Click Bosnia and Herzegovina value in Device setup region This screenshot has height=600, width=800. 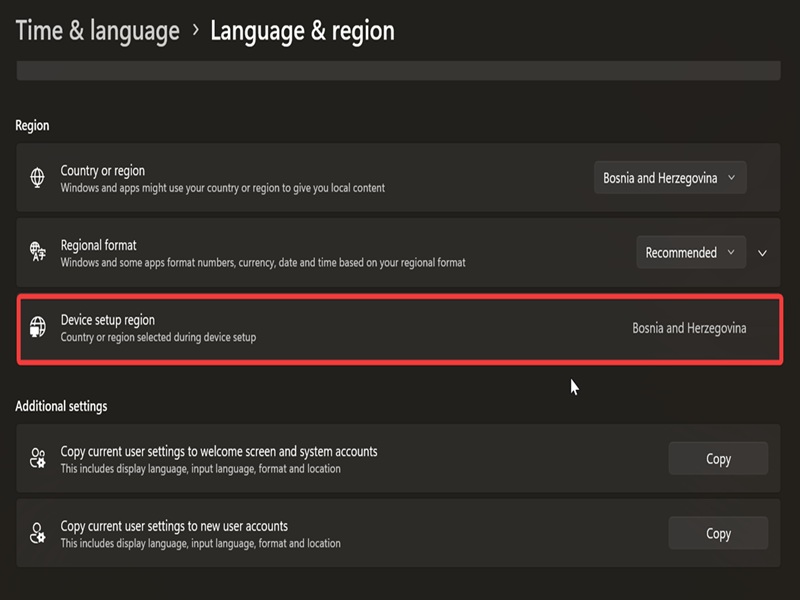click(689, 328)
